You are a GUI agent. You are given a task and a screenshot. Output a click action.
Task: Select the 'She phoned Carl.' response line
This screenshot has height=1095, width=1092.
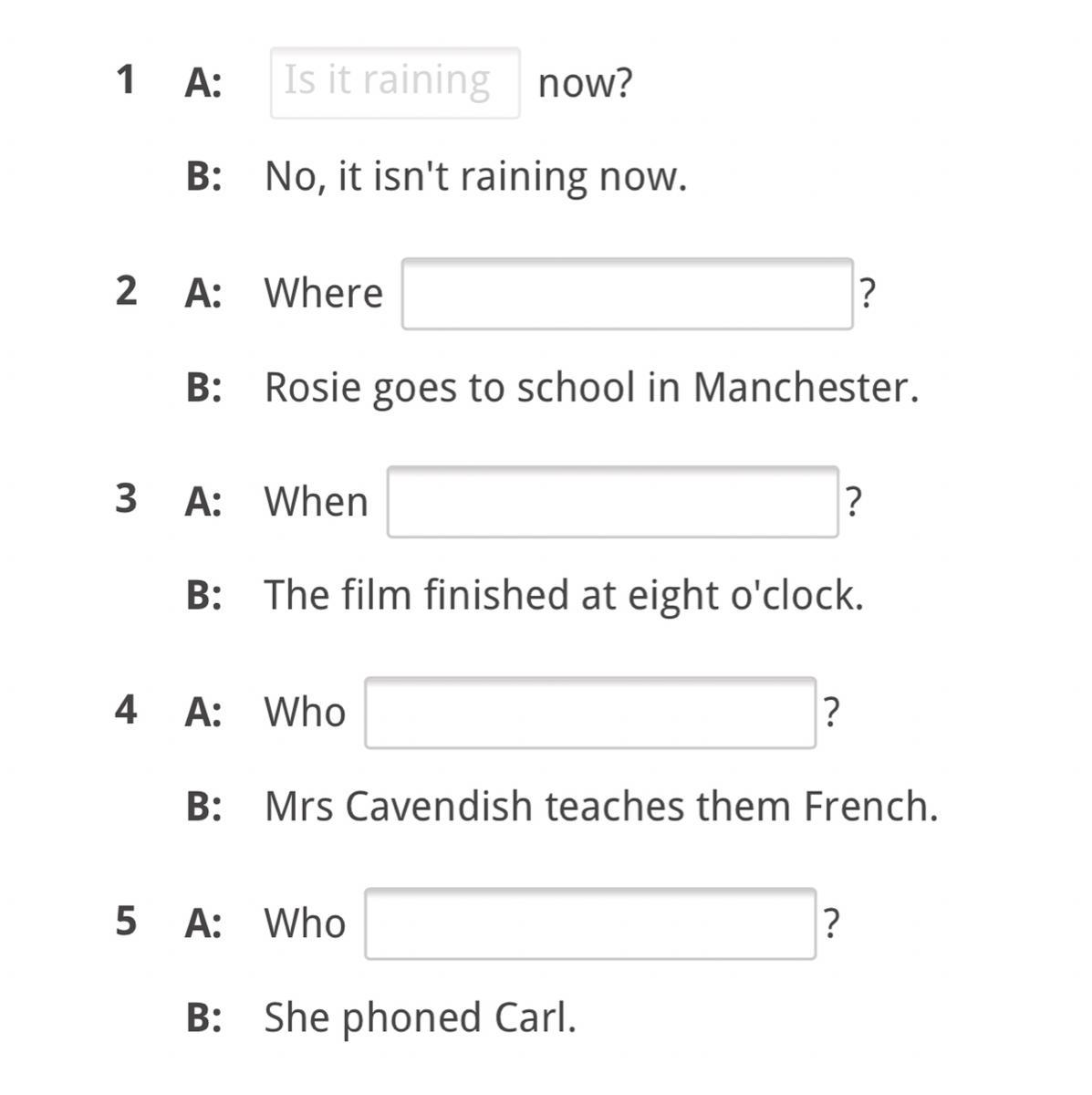[421, 1017]
